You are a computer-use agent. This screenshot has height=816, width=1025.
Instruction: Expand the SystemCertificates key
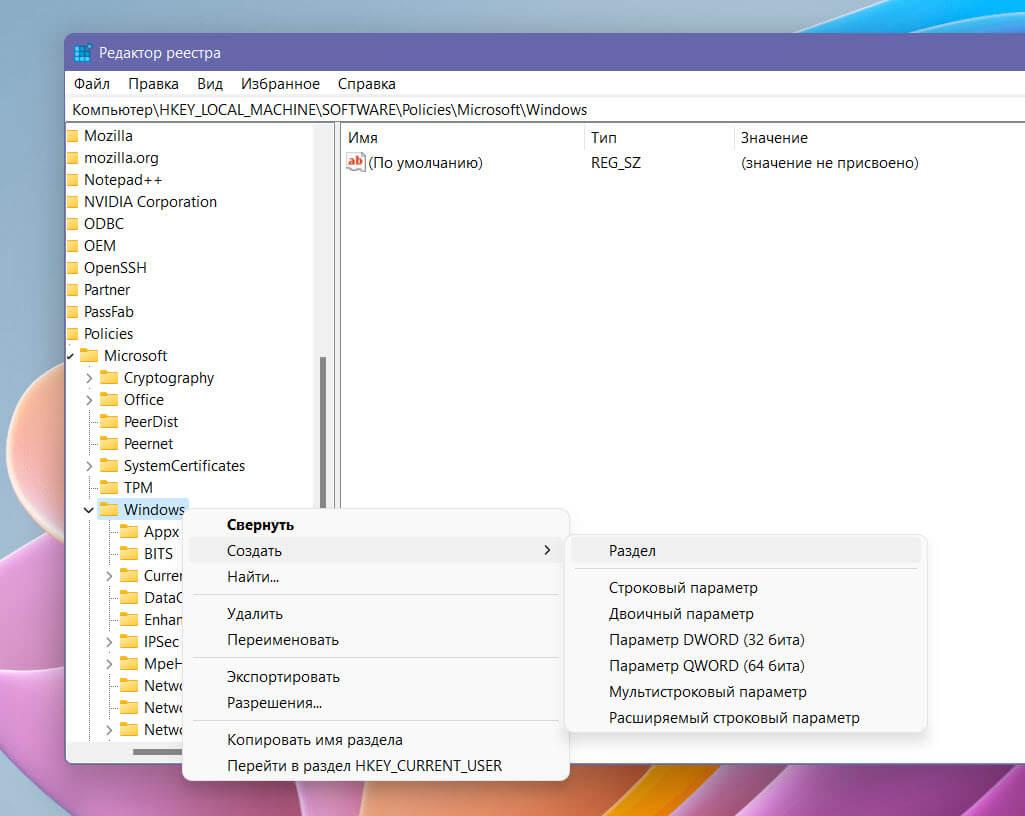point(89,466)
